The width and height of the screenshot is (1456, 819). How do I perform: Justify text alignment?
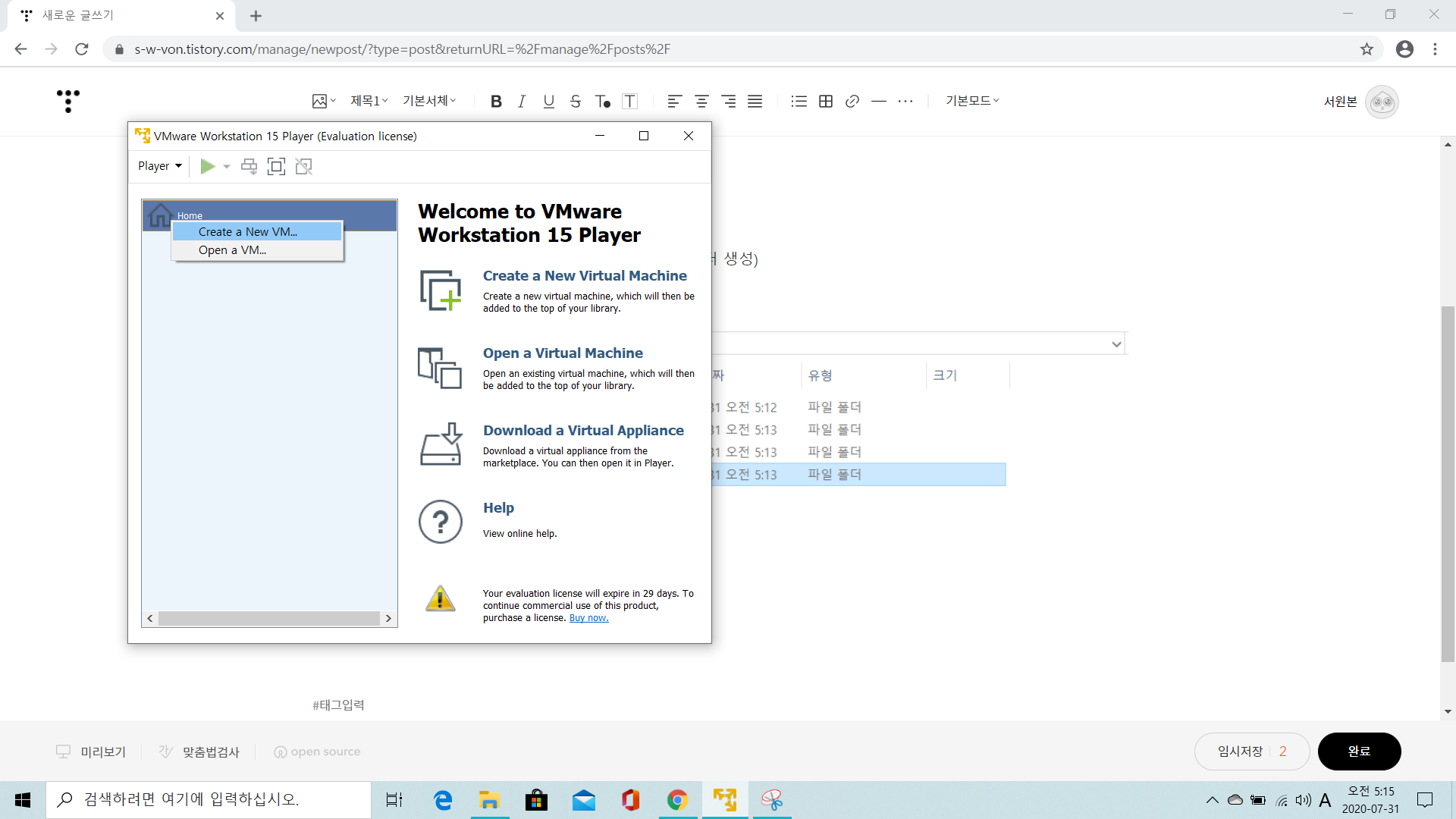[755, 102]
